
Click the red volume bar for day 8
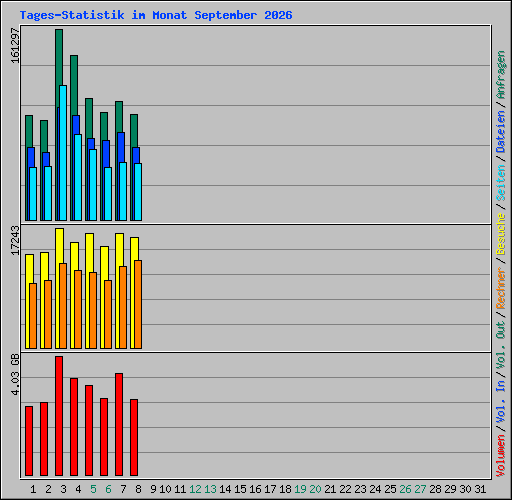[134, 438]
